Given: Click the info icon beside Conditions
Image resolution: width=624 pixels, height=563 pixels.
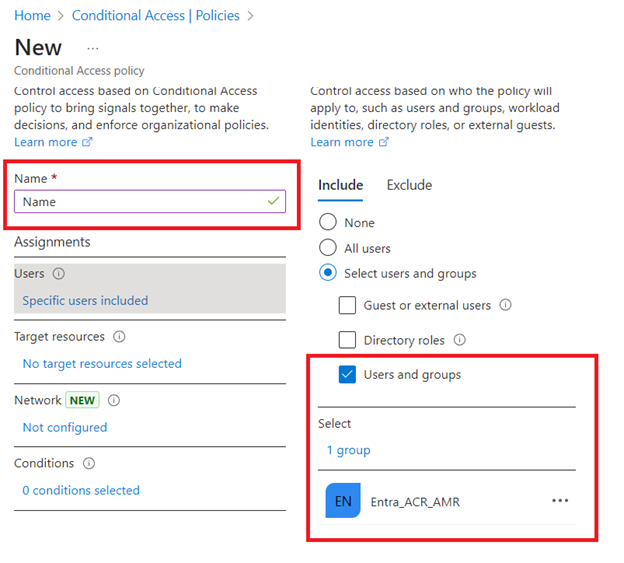Looking at the screenshot, I should (x=89, y=464).
